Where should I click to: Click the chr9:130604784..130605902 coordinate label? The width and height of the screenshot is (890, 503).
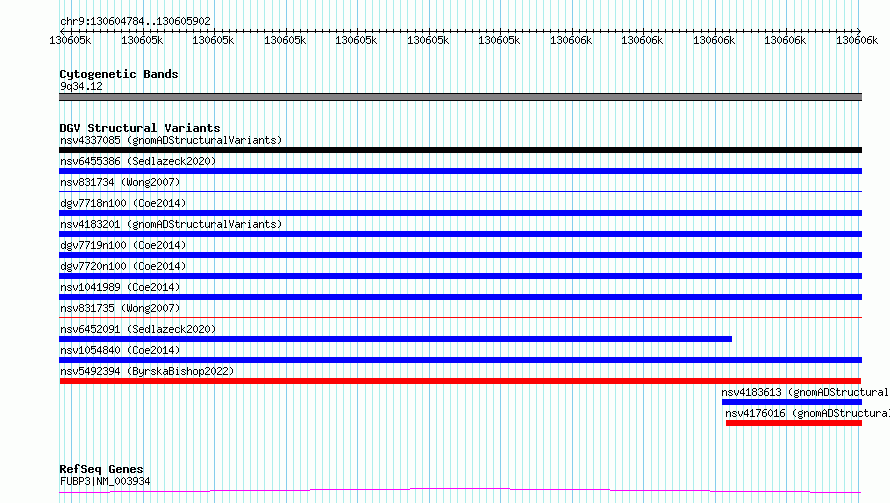tap(135, 21)
